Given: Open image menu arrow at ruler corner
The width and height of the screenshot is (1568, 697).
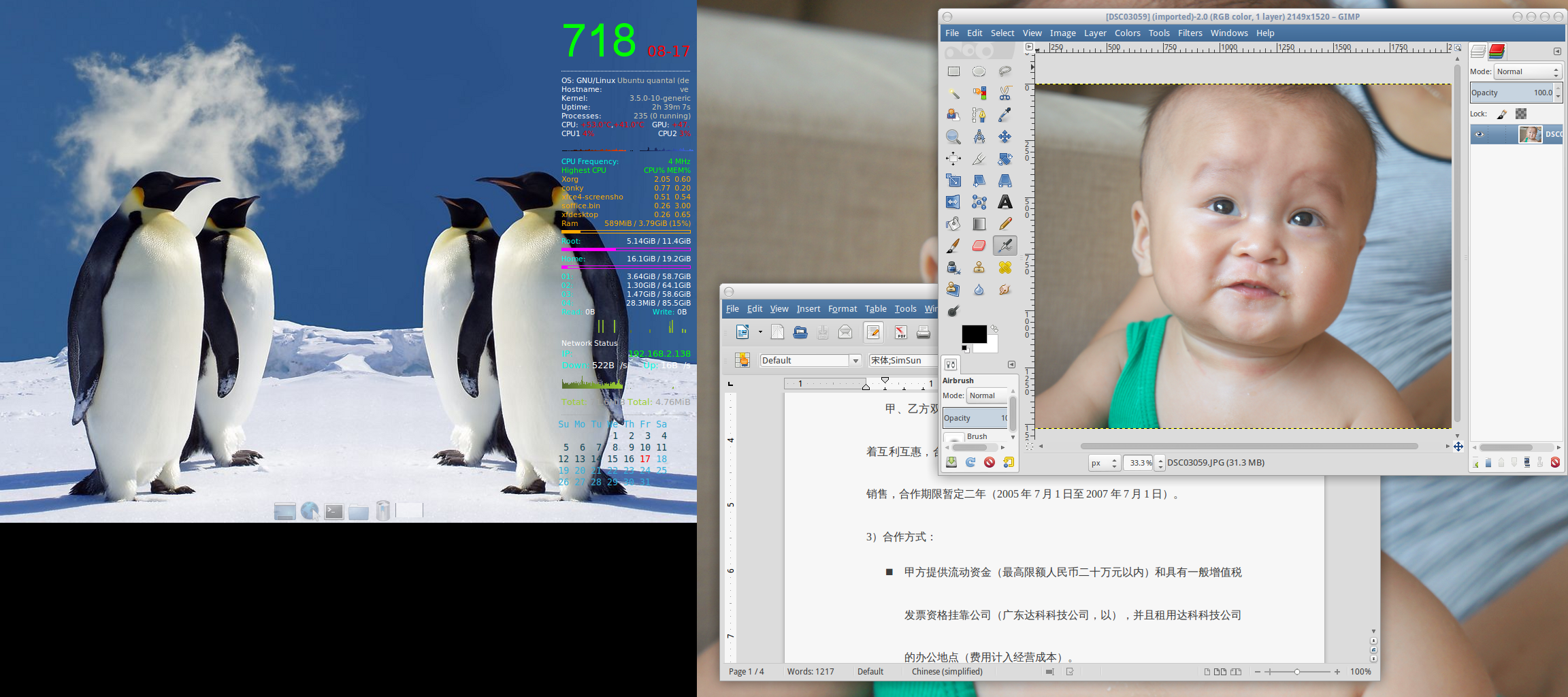Looking at the screenshot, I should pyautogui.click(x=1029, y=47).
